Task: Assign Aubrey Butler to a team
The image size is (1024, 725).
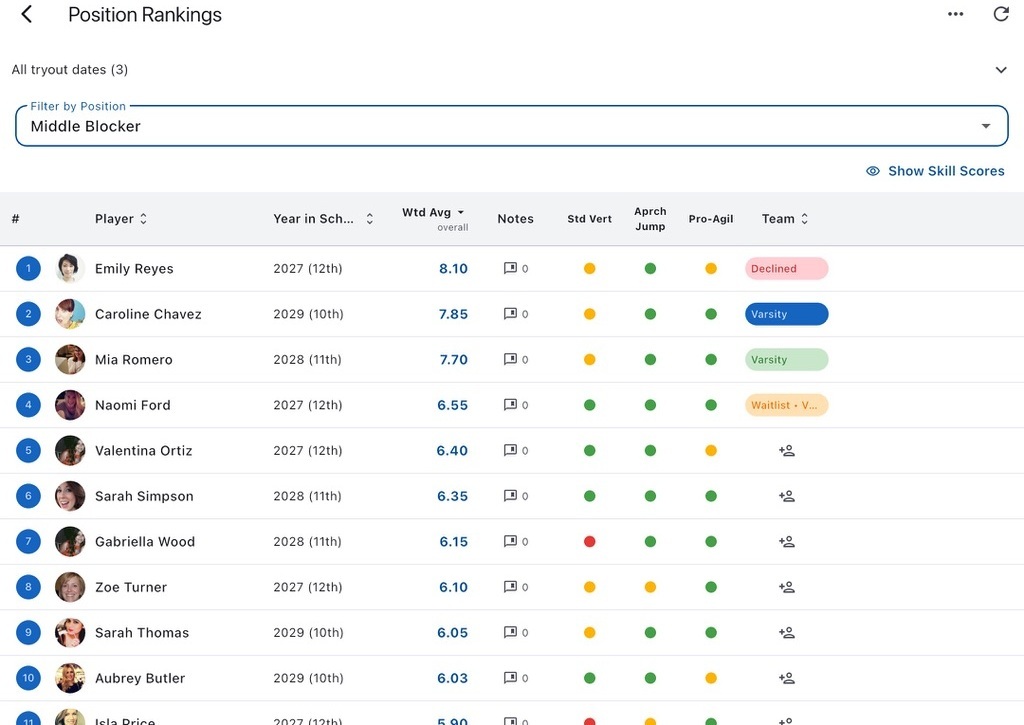Action: point(786,678)
